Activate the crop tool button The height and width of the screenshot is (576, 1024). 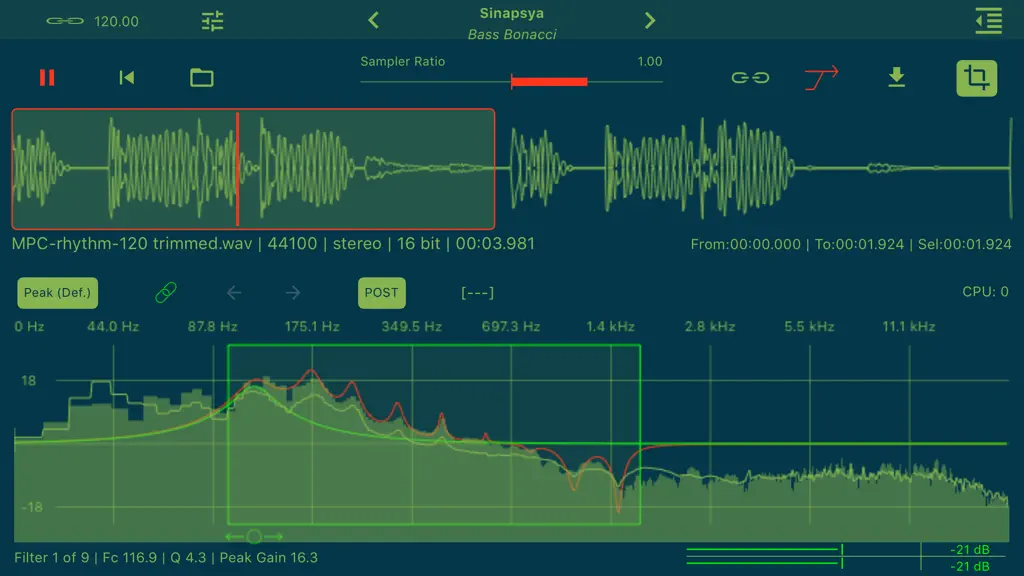tap(976, 78)
